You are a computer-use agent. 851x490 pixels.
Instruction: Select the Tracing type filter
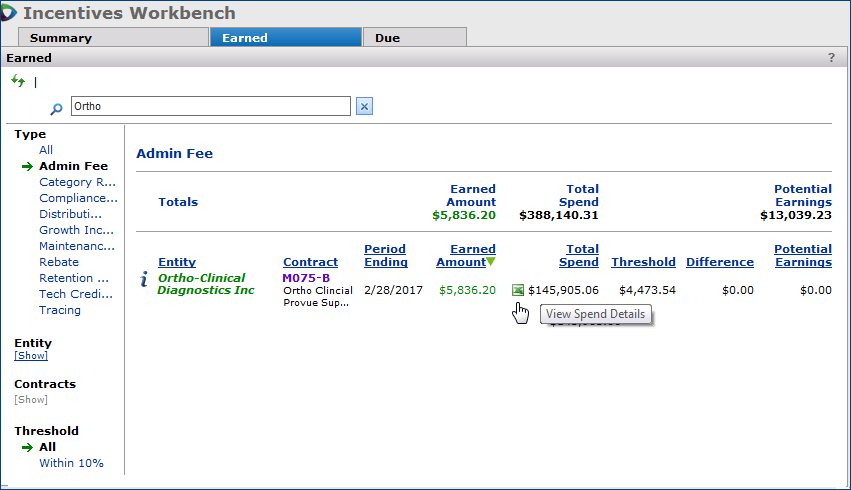coord(60,310)
